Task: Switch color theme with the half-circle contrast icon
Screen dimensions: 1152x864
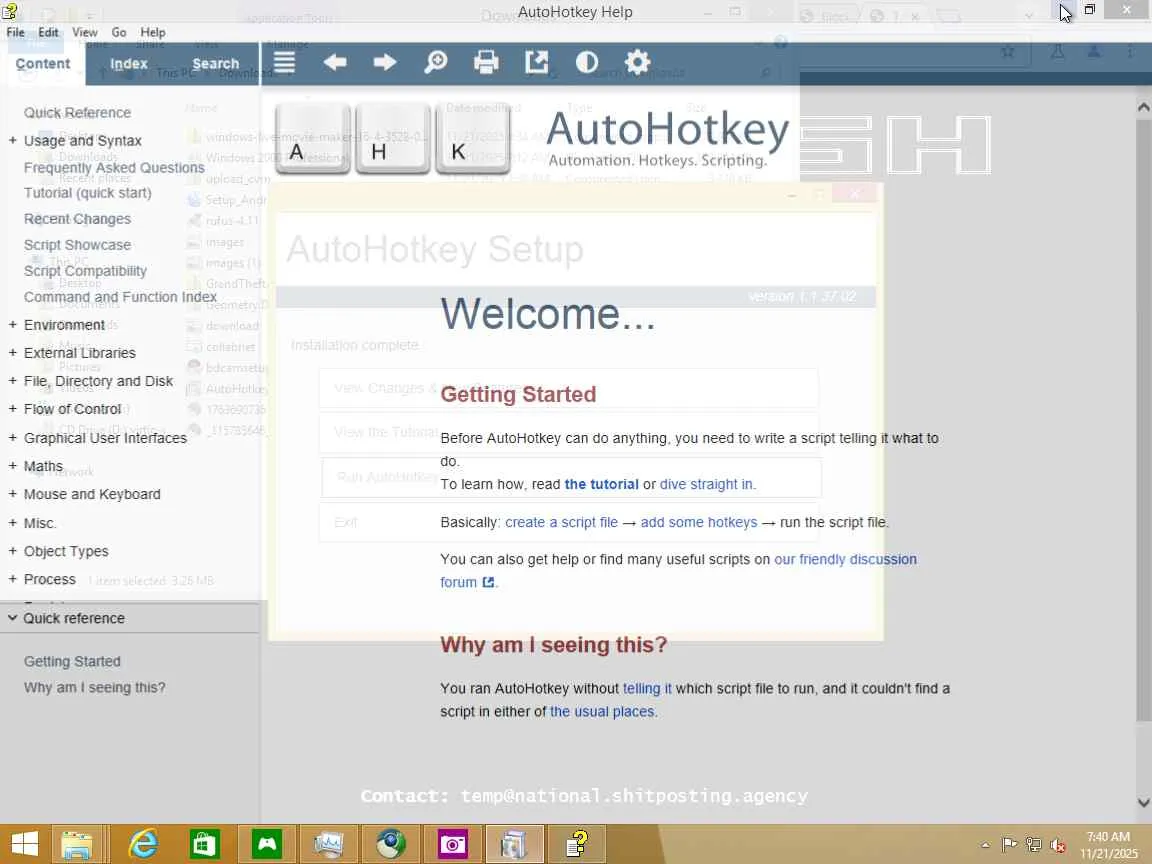Action: [x=586, y=62]
